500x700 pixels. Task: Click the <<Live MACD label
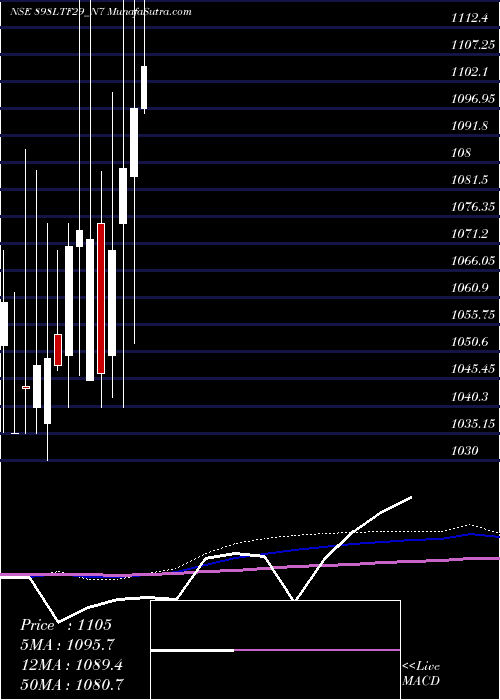pos(421,674)
